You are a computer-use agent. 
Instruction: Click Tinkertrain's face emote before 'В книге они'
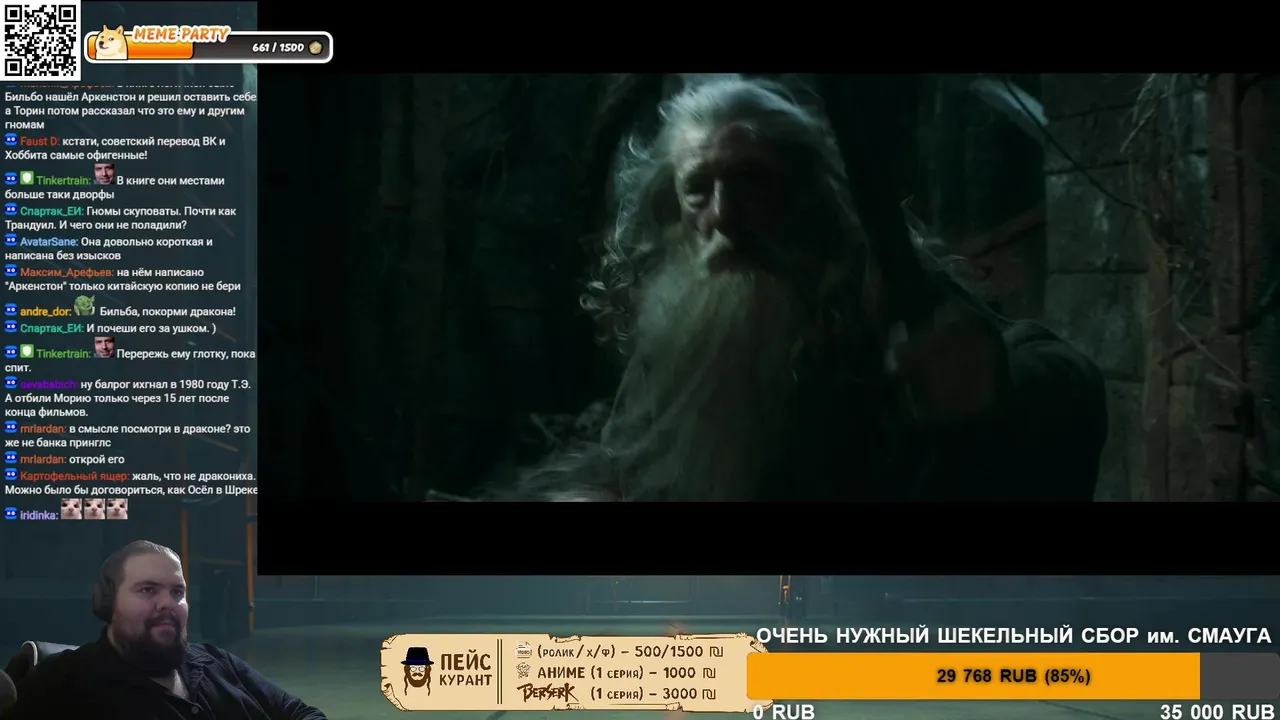[x=104, y=175]
